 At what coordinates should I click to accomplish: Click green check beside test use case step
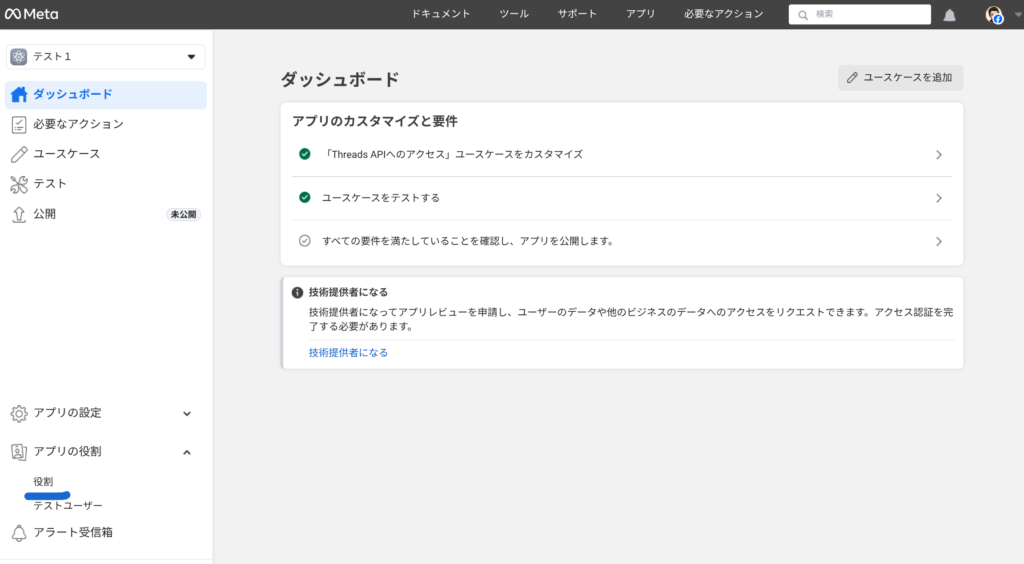tap(305, 198)
